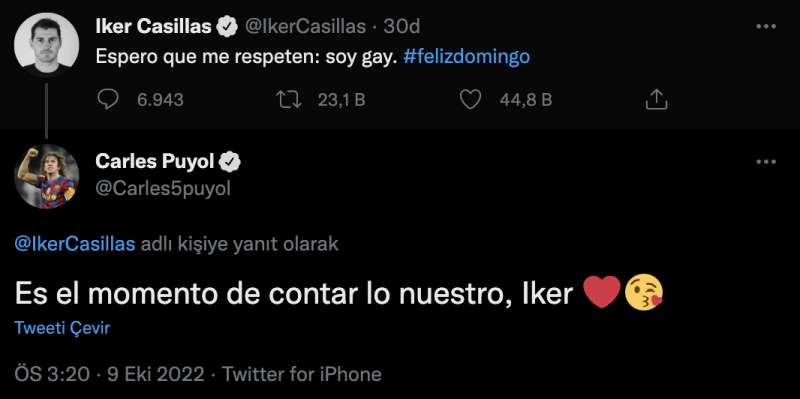Click the retweet arrows icon

288,99
